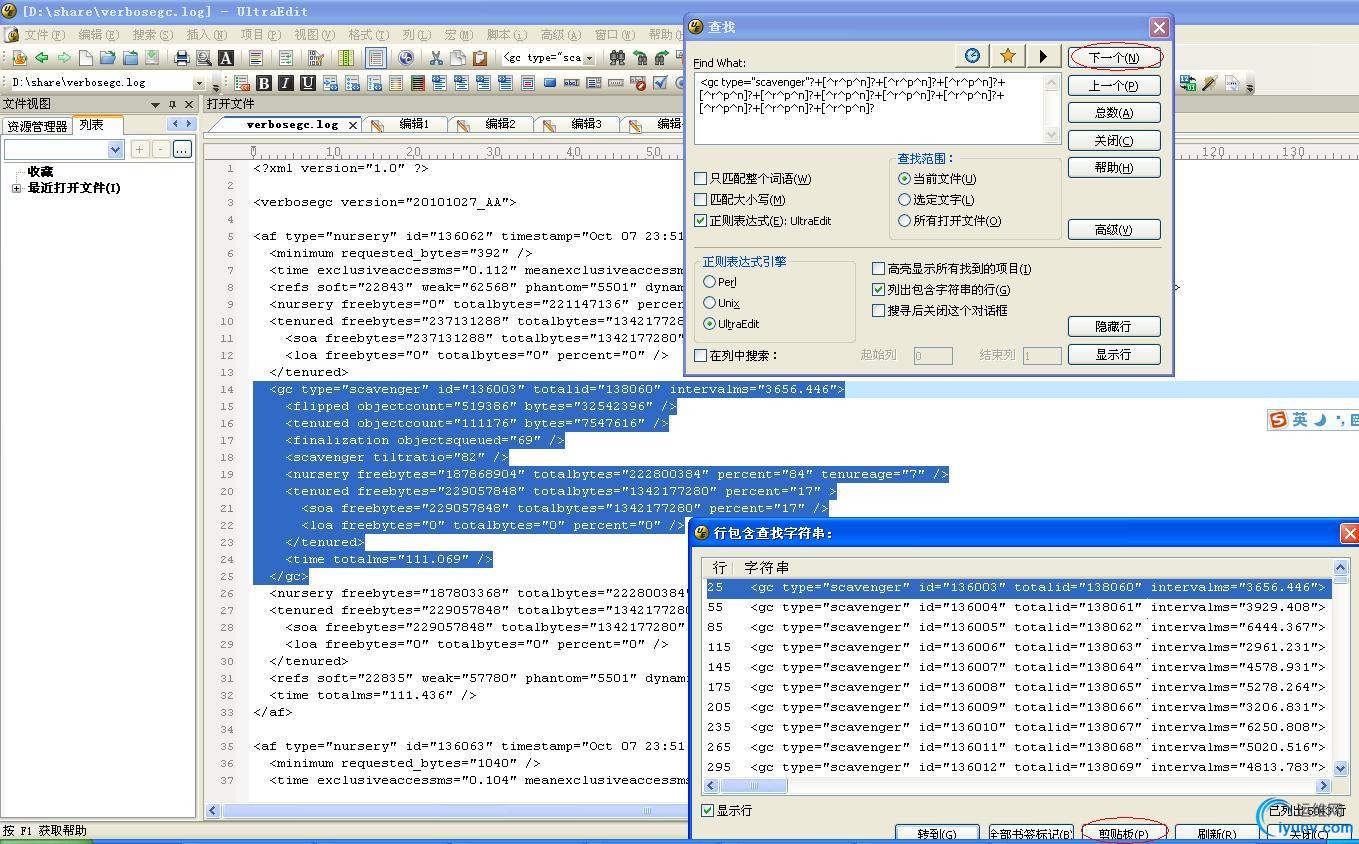Click the search history clock icon
The image size is (1359, 844).
[x=971, y=56]
